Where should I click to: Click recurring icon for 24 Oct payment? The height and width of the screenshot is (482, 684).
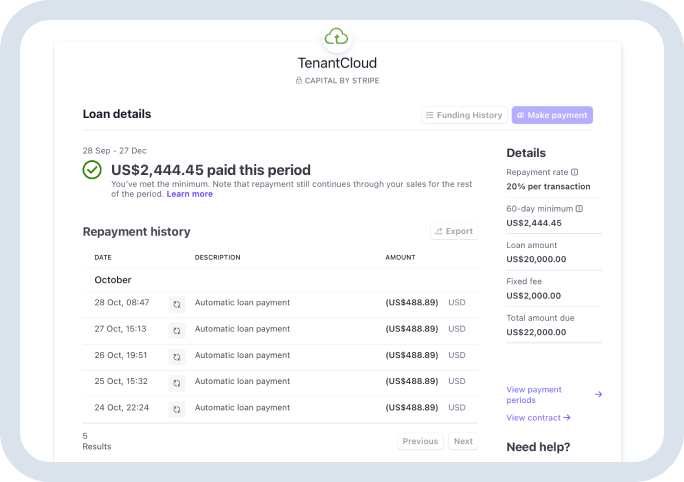(x=177, y=409)
